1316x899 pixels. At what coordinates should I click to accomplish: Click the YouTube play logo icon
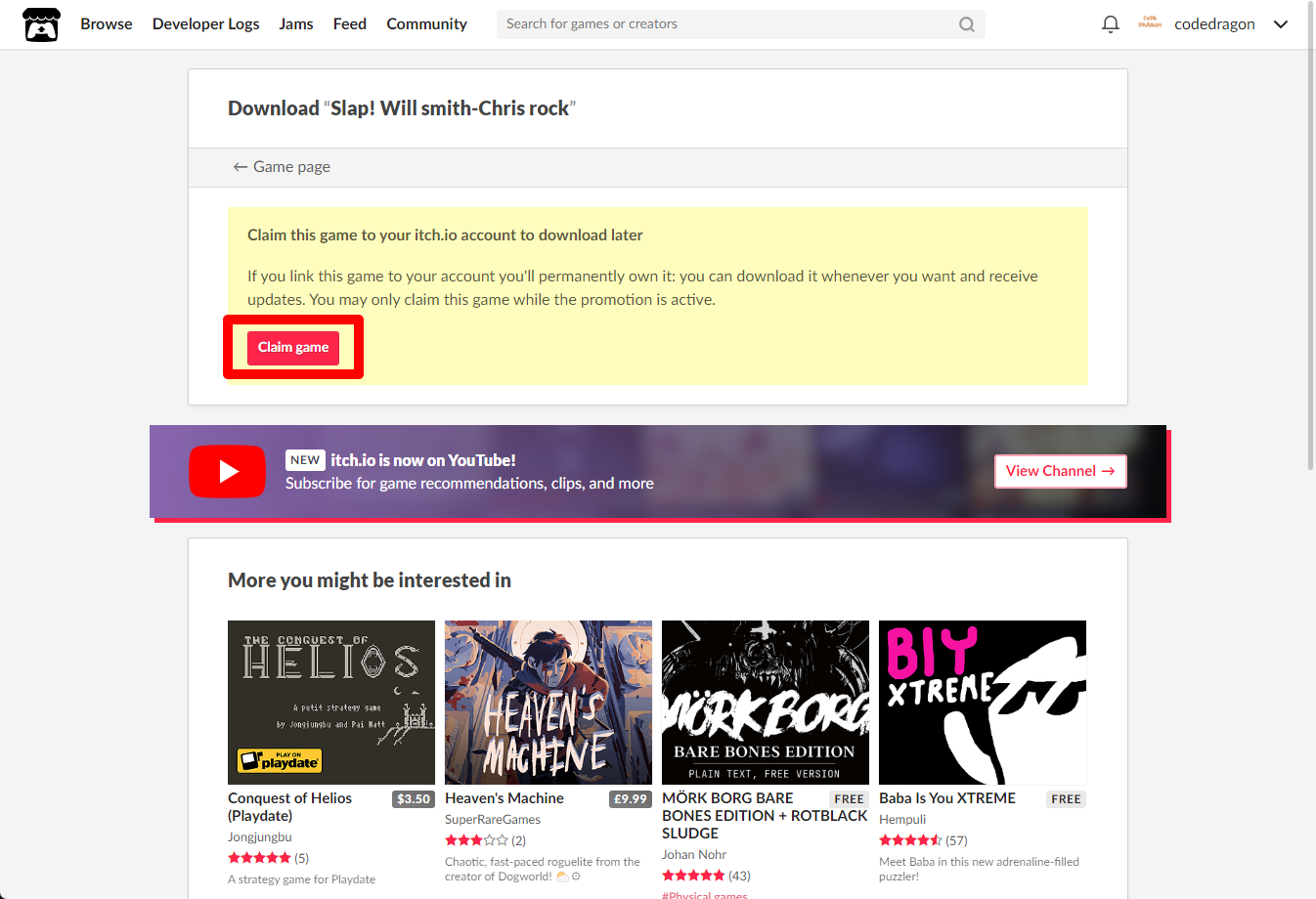(x=227, y=471)
